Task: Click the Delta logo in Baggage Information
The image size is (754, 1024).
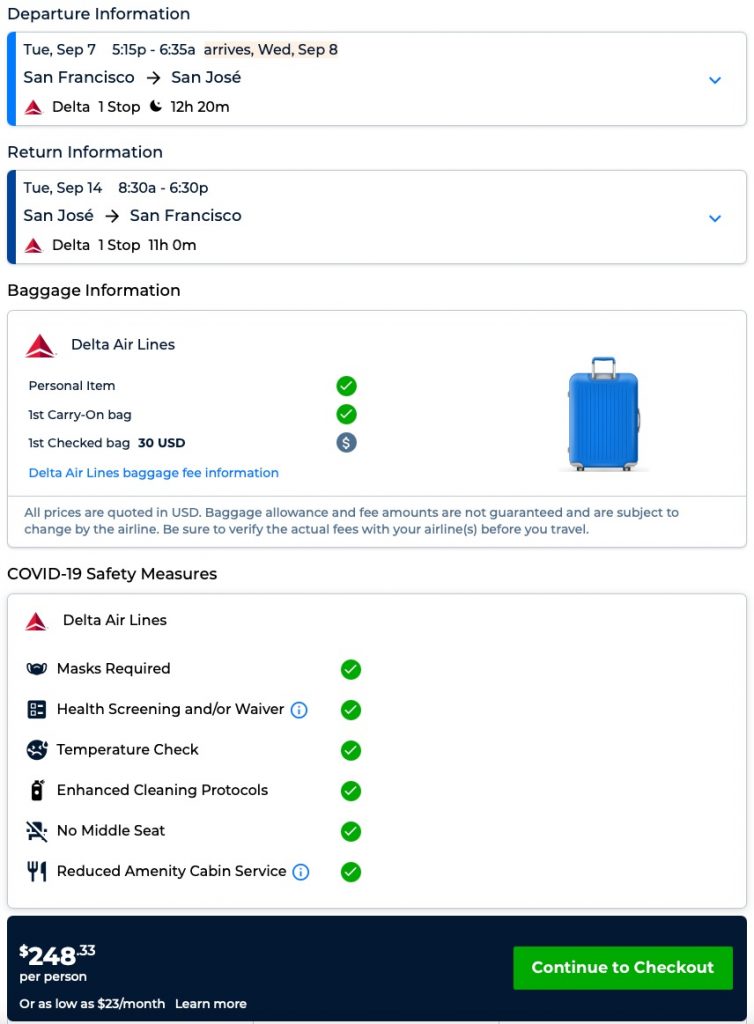Action: (x=41, y=346)
